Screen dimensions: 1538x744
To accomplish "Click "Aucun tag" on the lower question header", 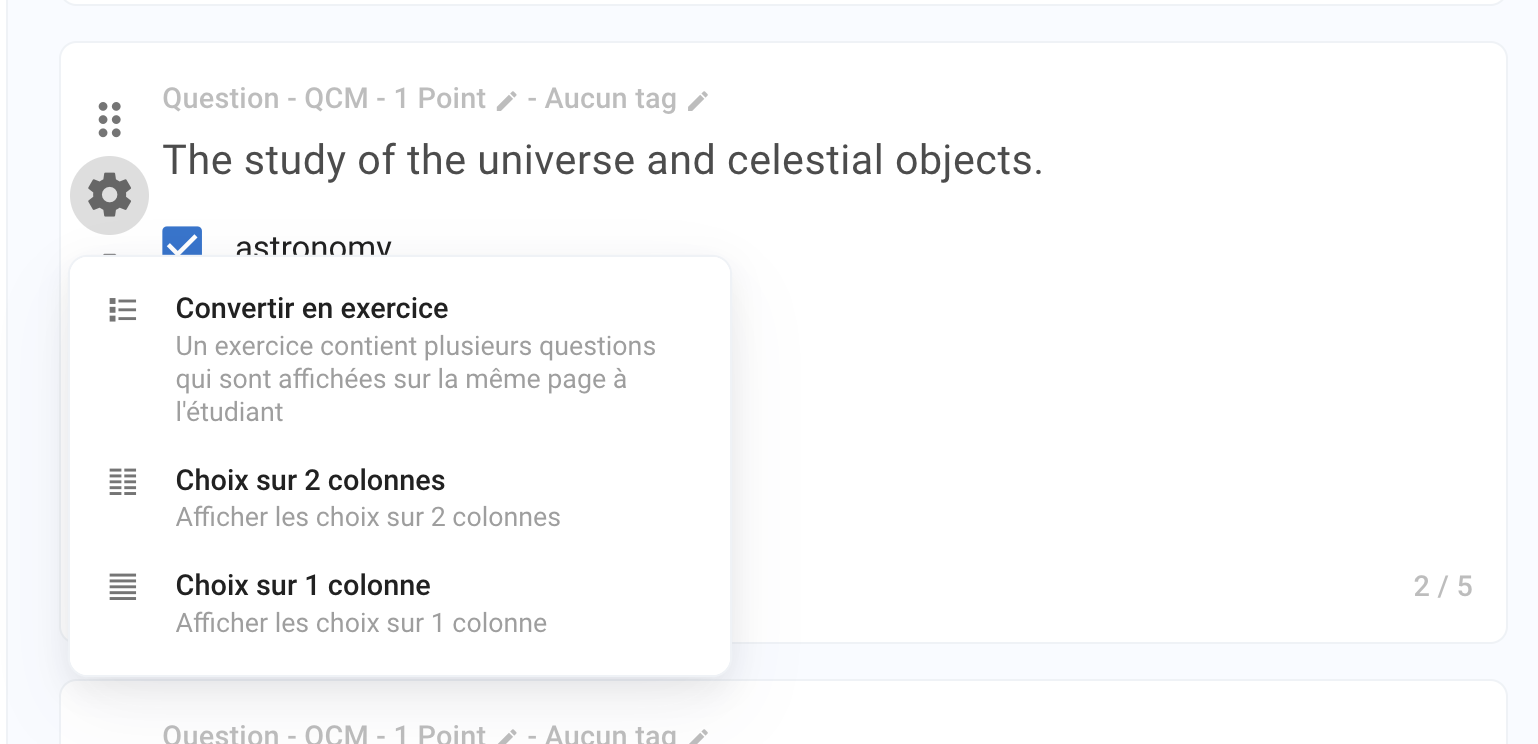I will pyautogui.click(x=610, y=735).
